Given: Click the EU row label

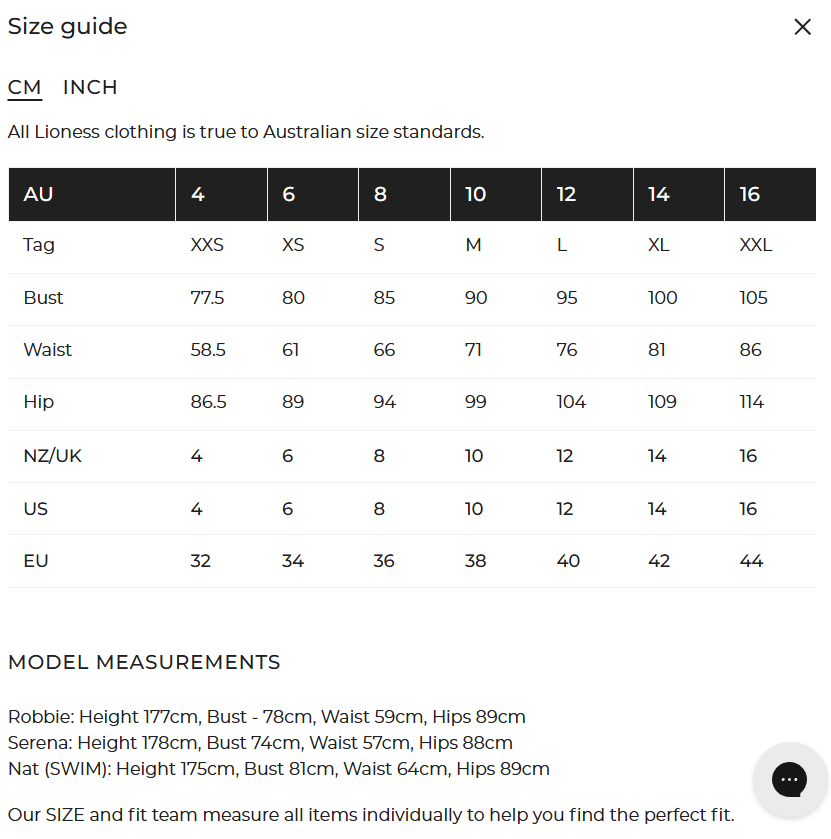Looking at the screenshot, I should [36, 561].
